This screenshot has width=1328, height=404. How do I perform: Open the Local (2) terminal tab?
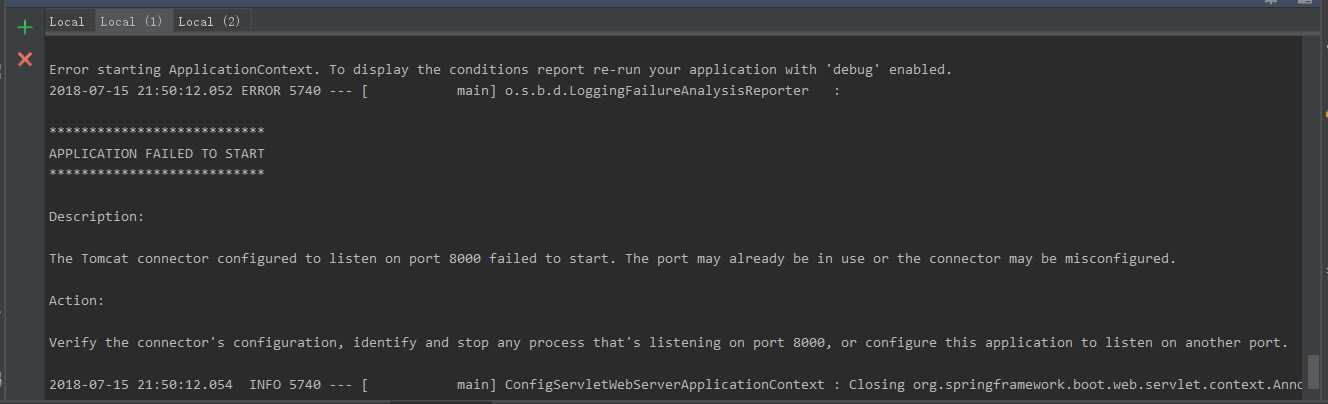pos(210,21)
